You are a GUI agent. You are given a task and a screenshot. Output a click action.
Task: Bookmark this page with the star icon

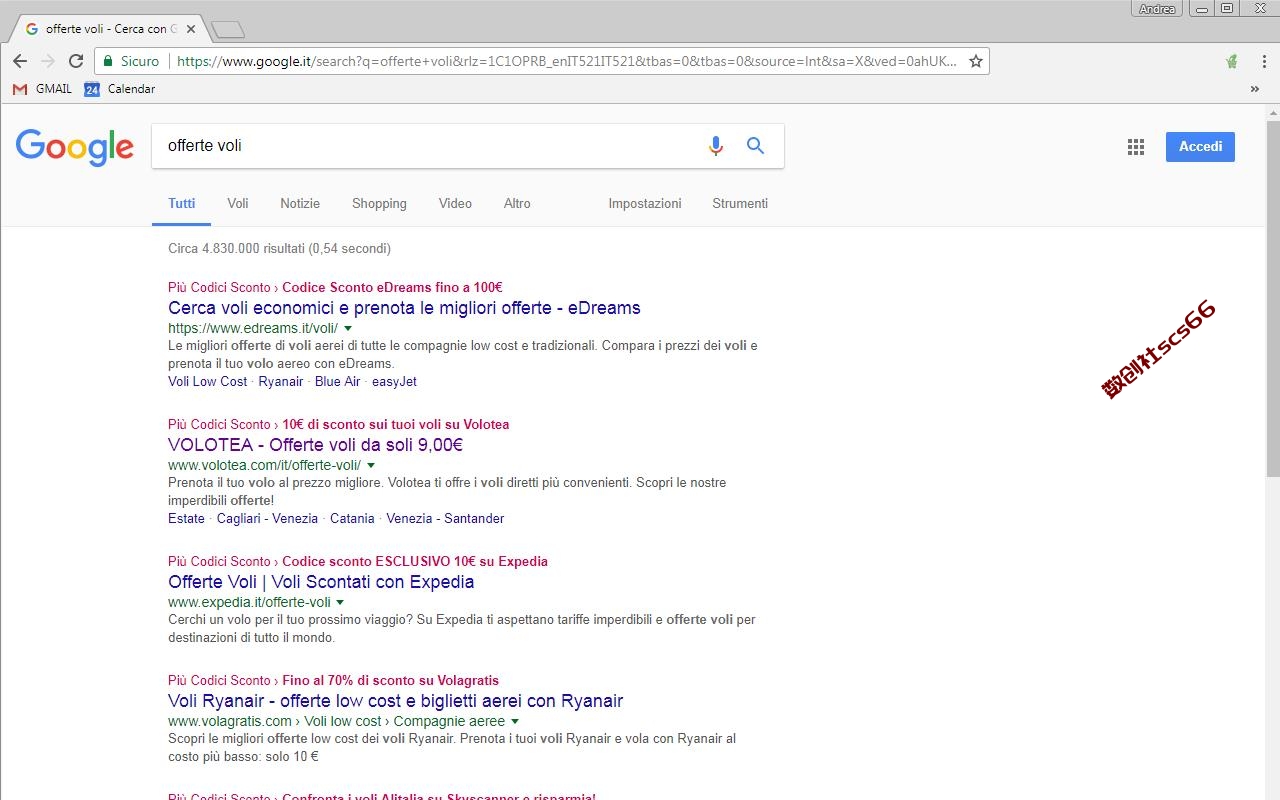[x=976, y=61]
